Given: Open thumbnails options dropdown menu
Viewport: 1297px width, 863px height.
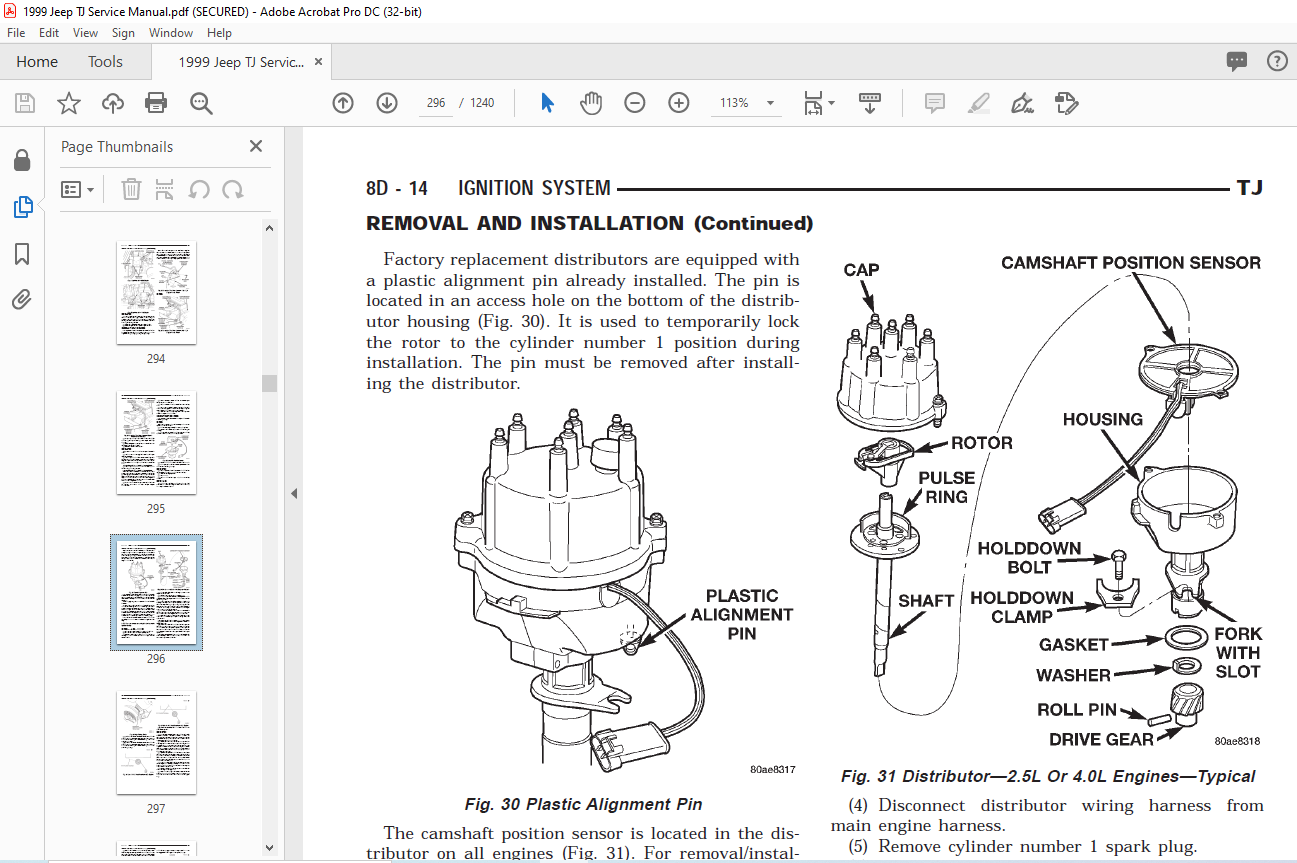Looking at the screenshot, I should [77, 189].
